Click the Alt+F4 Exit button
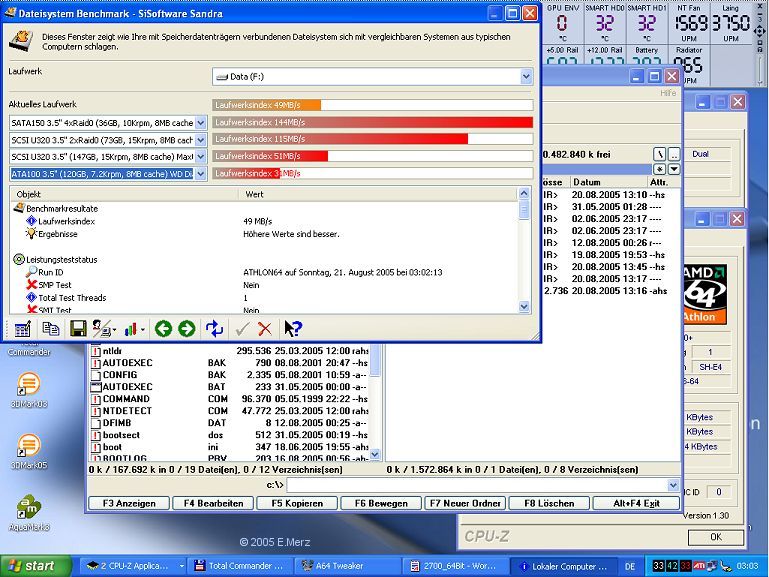The height and width of the screenshot is (577, 769). 636,503
